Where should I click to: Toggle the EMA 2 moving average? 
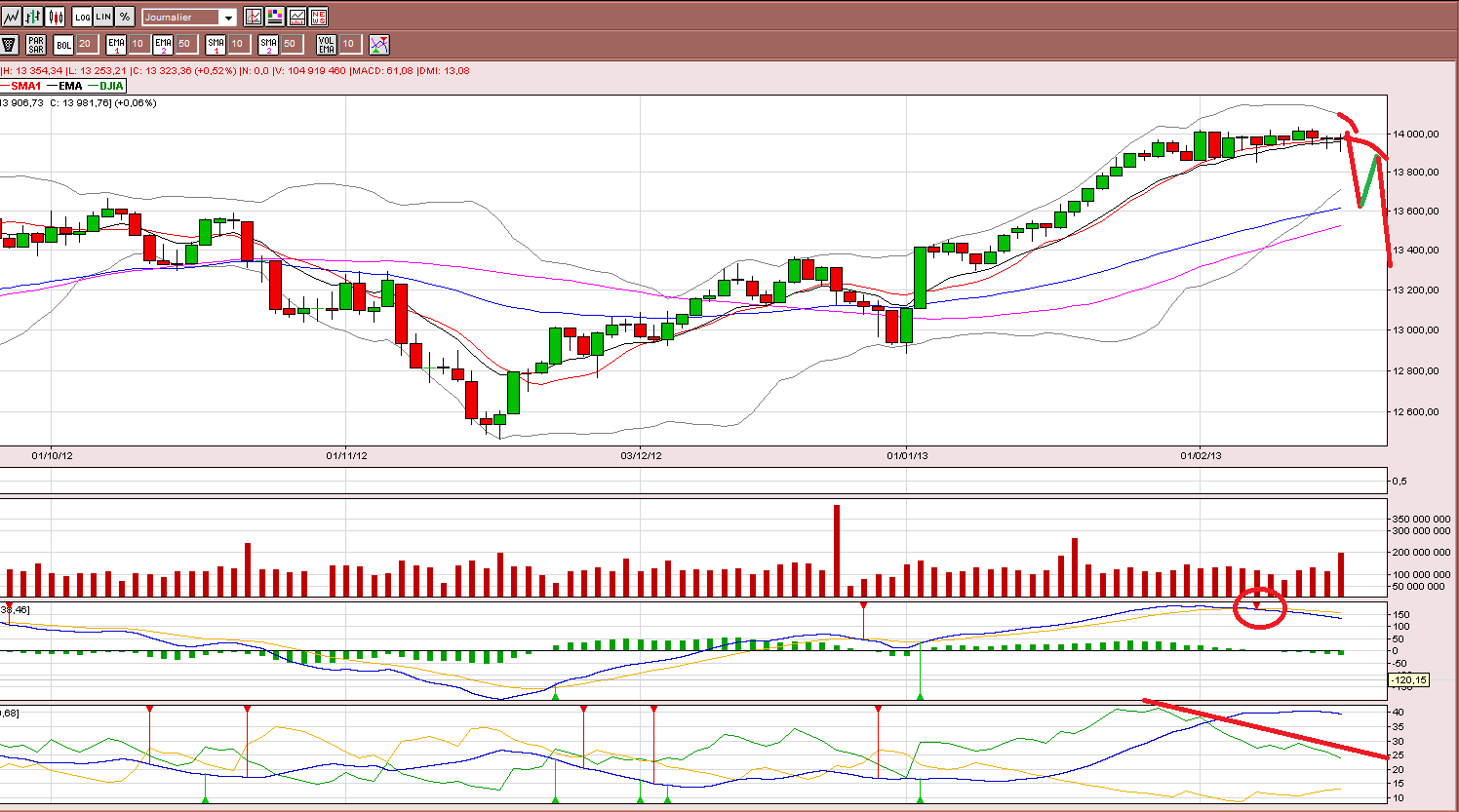163,44
